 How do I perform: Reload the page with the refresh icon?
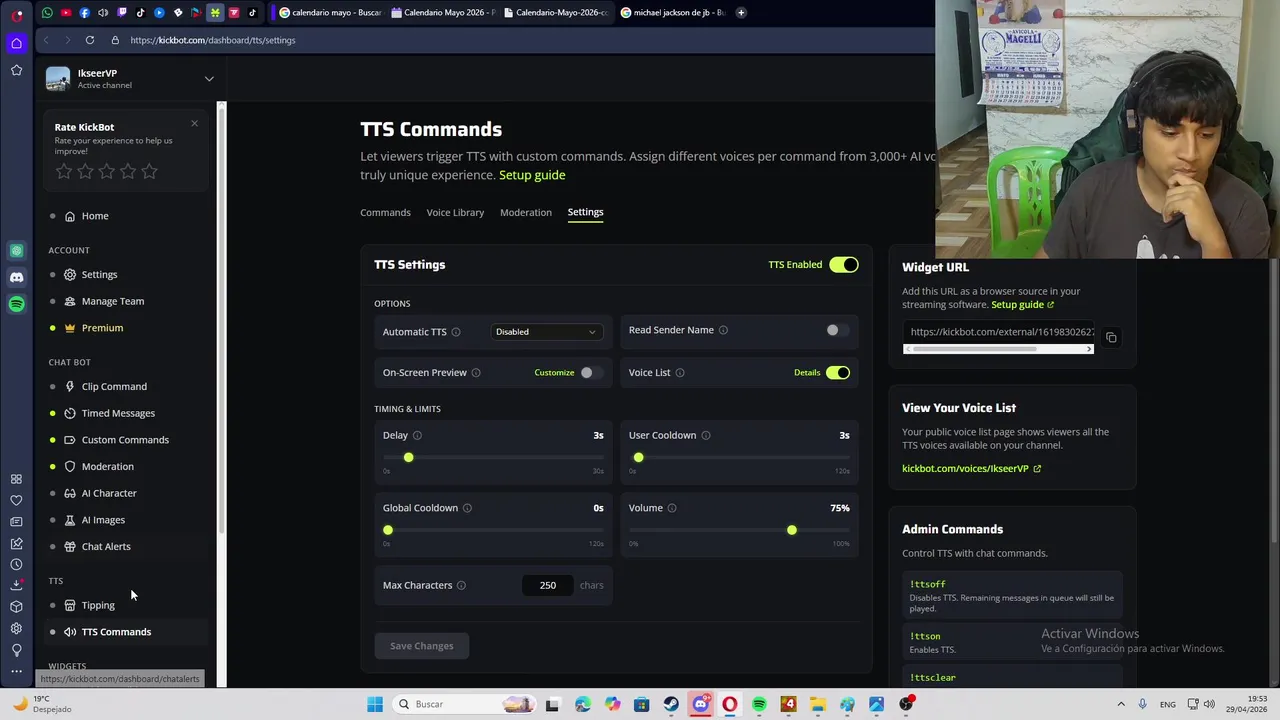click(x=90, y=40)
